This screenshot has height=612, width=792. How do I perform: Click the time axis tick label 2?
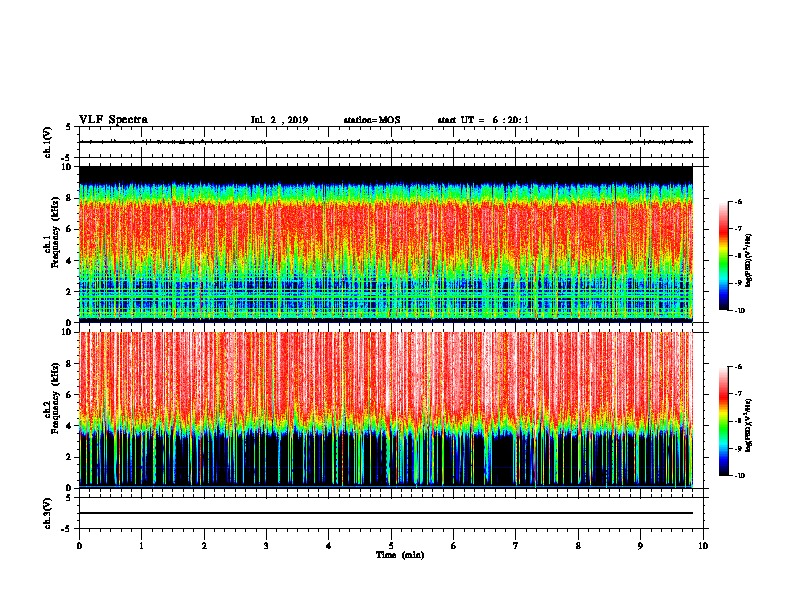(x=204, y=546)
